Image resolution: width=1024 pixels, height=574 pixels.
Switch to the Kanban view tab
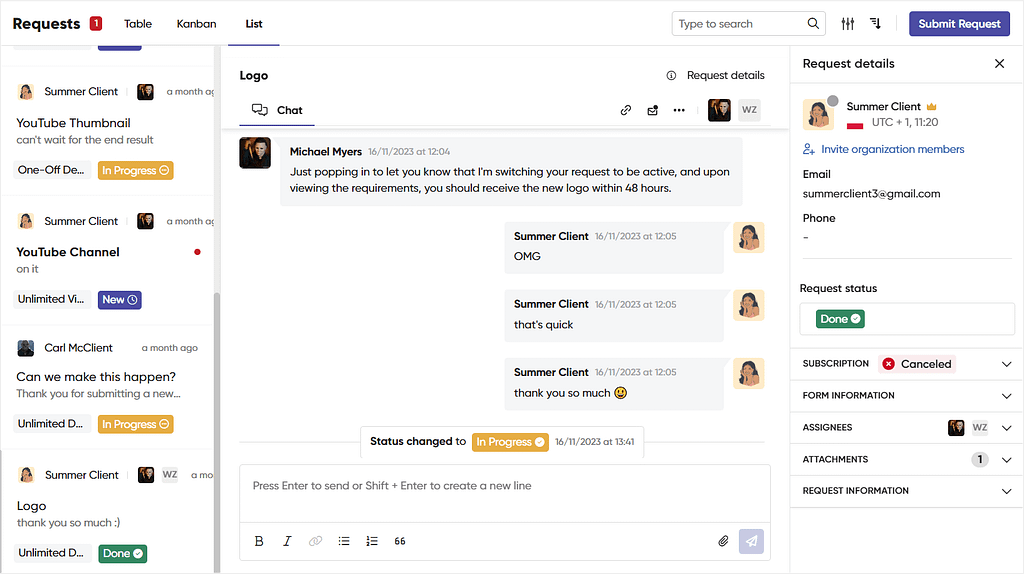click(196, 24)
